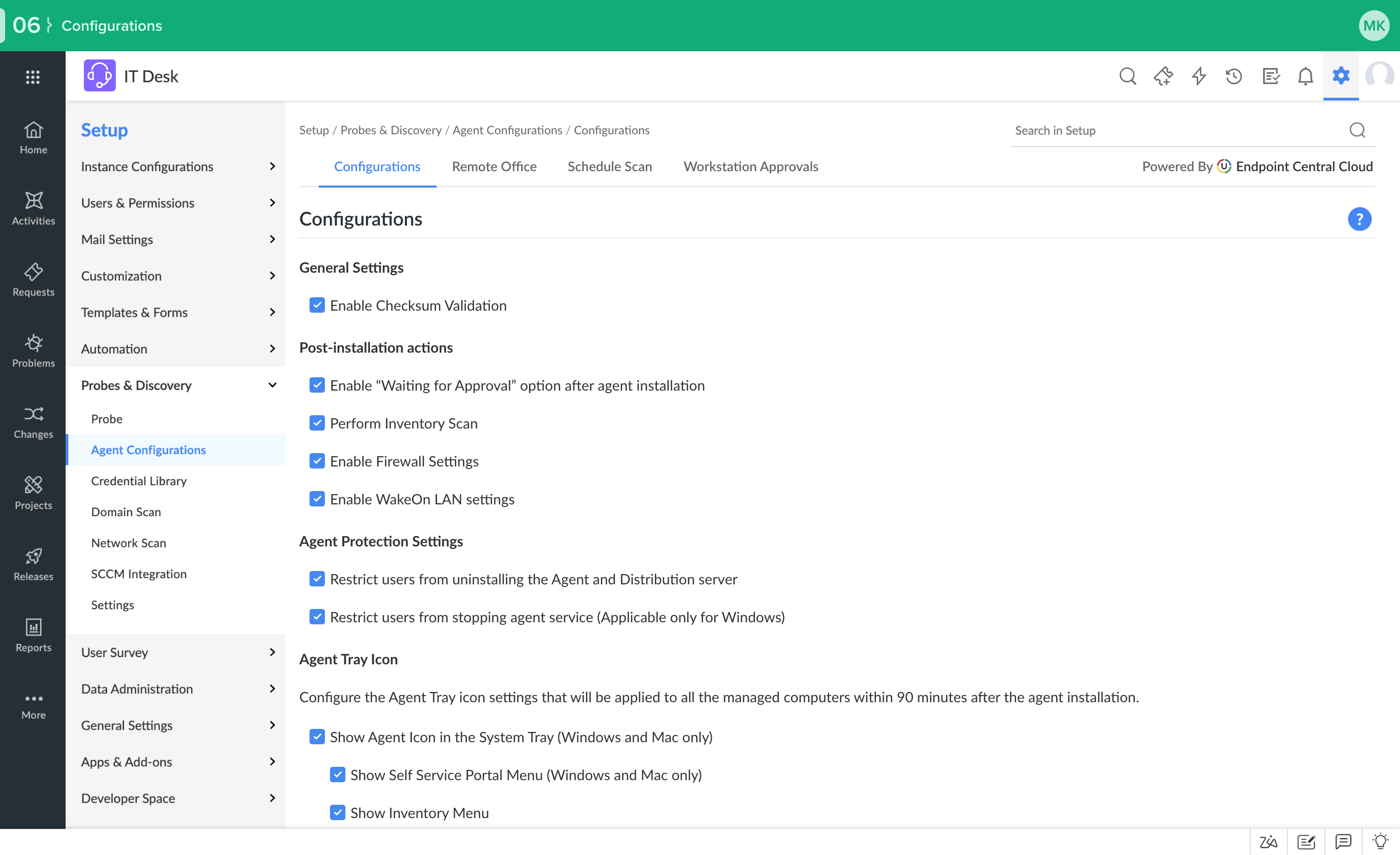Collapse Probes & Discovery section
The width and height of the screenshot is (1400, 855).
point(176,385)
